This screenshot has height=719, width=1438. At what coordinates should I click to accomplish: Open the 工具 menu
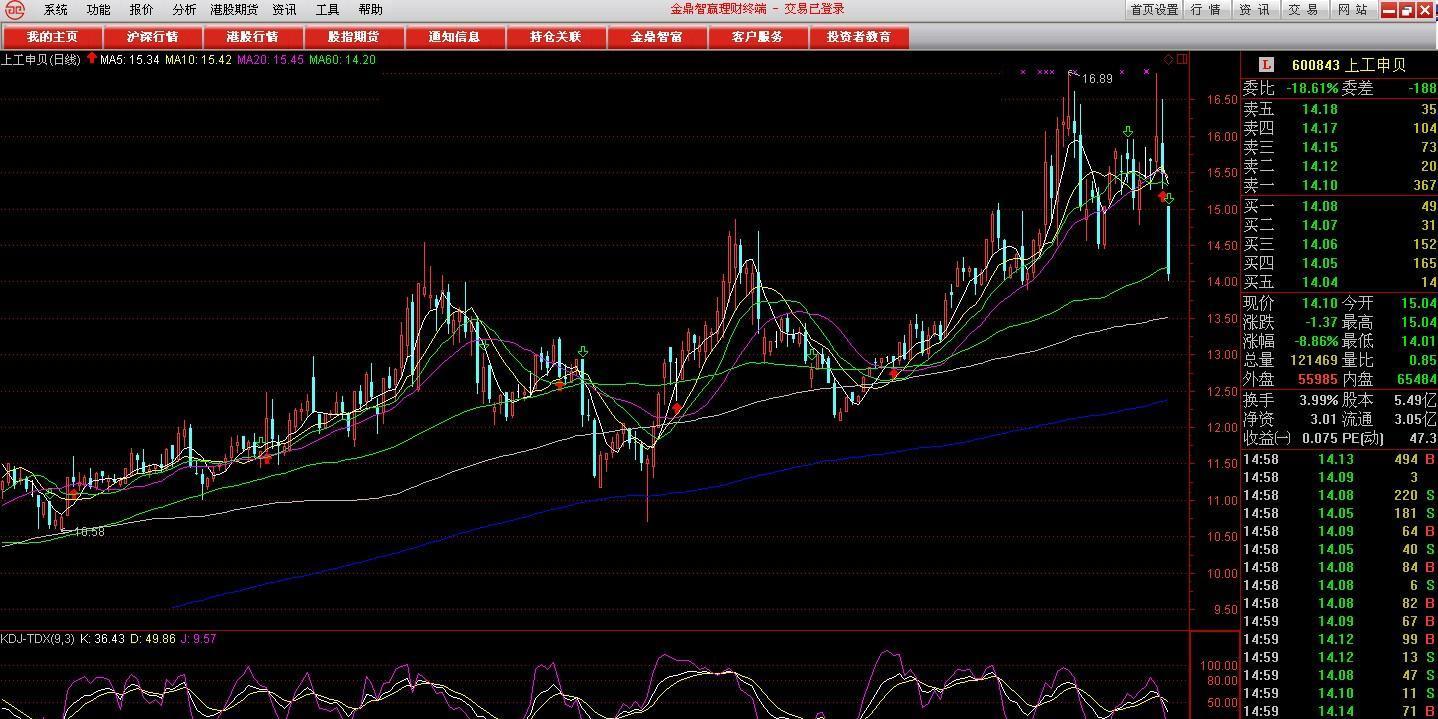327,10
